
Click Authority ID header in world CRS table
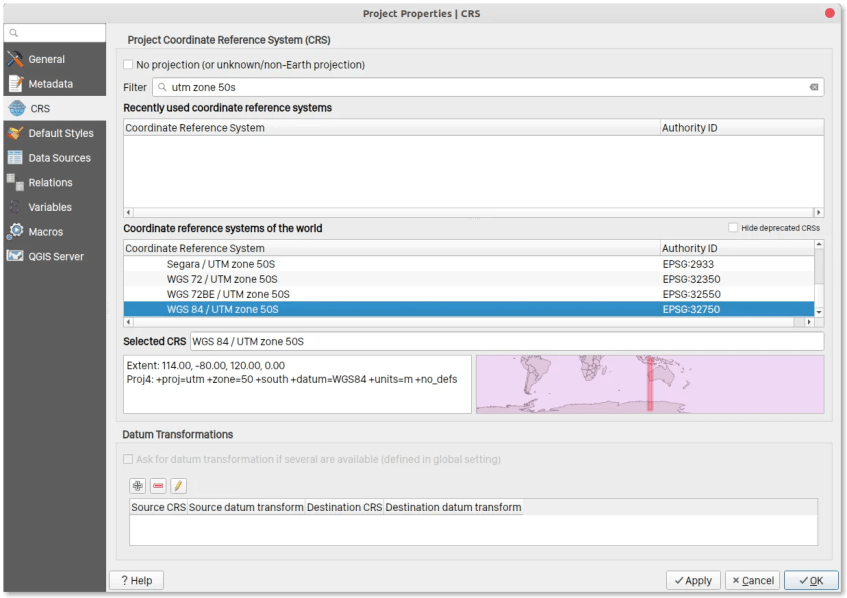point(737,248)
